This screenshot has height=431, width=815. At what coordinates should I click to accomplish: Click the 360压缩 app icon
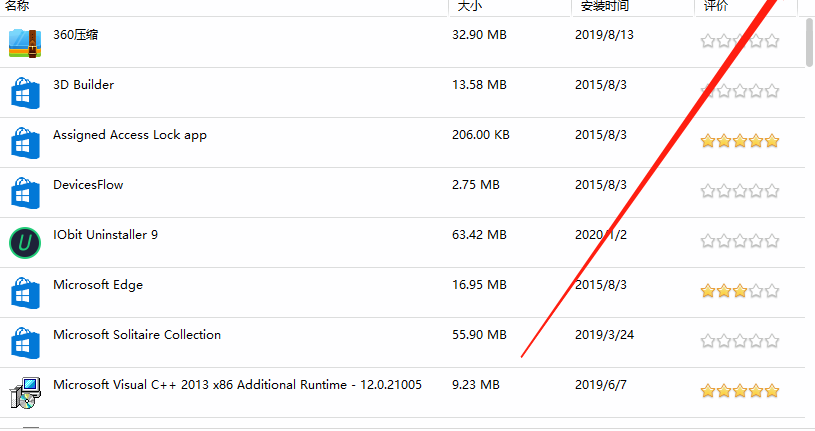pyautogui.click(x=25, y=43)
